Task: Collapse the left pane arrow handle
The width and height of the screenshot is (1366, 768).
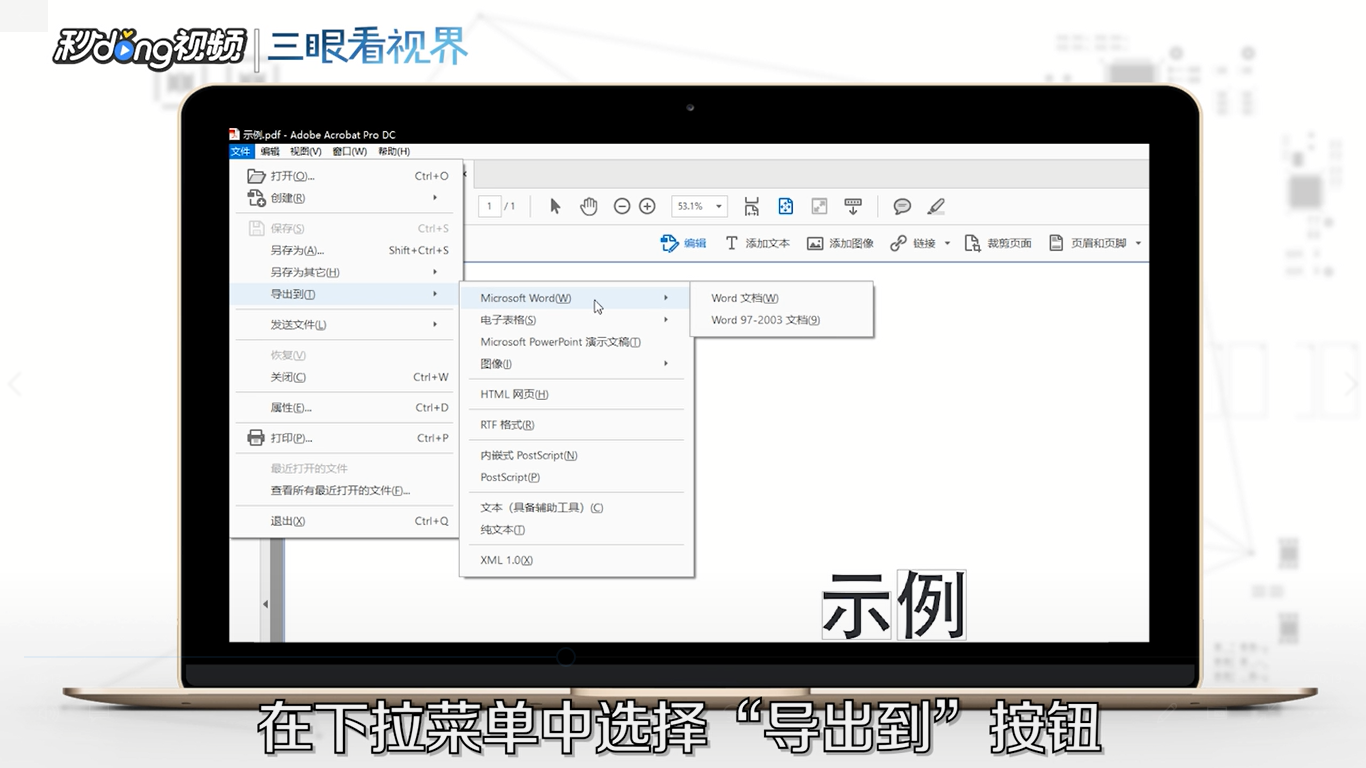Action: (x=265, y=604)
